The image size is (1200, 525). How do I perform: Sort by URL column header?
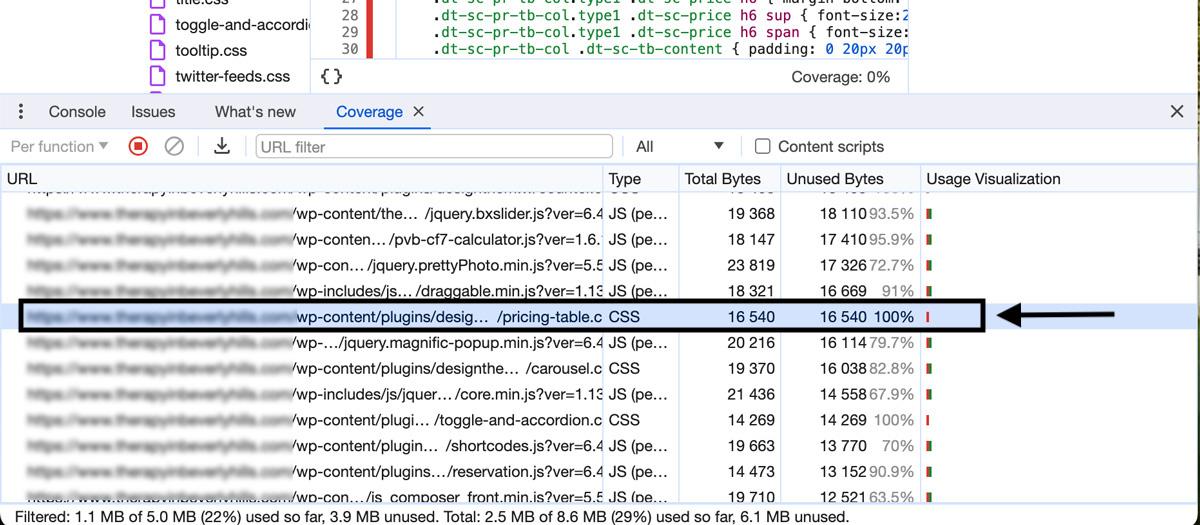click(302, 179)
